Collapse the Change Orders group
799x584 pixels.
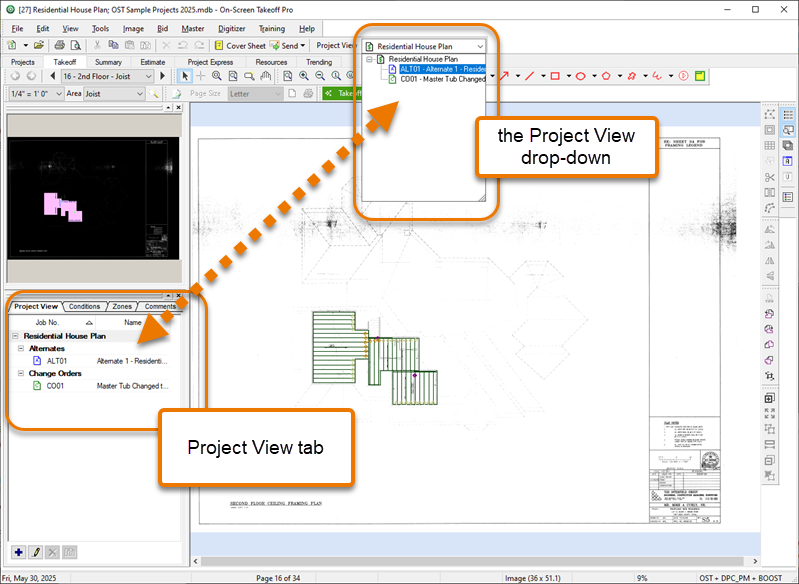click(21, 373)
